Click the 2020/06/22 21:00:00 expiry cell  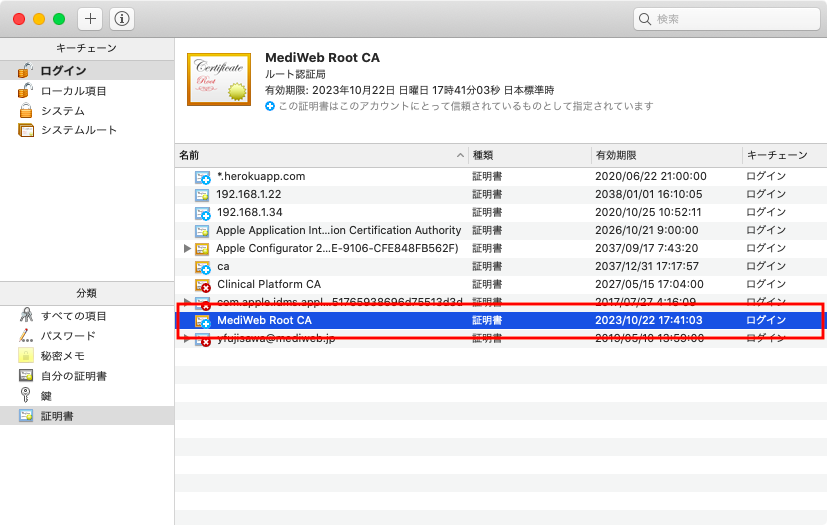(651, 176)
